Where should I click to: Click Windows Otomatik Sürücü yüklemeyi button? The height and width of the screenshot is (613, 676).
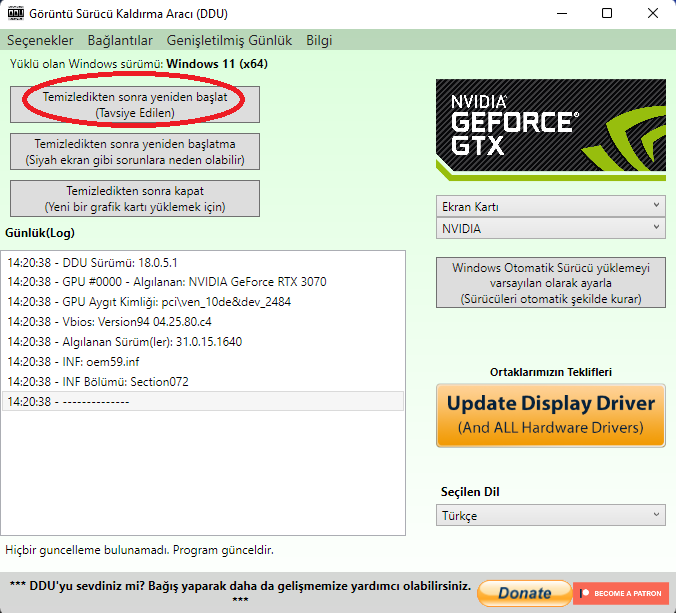(551, 283)
